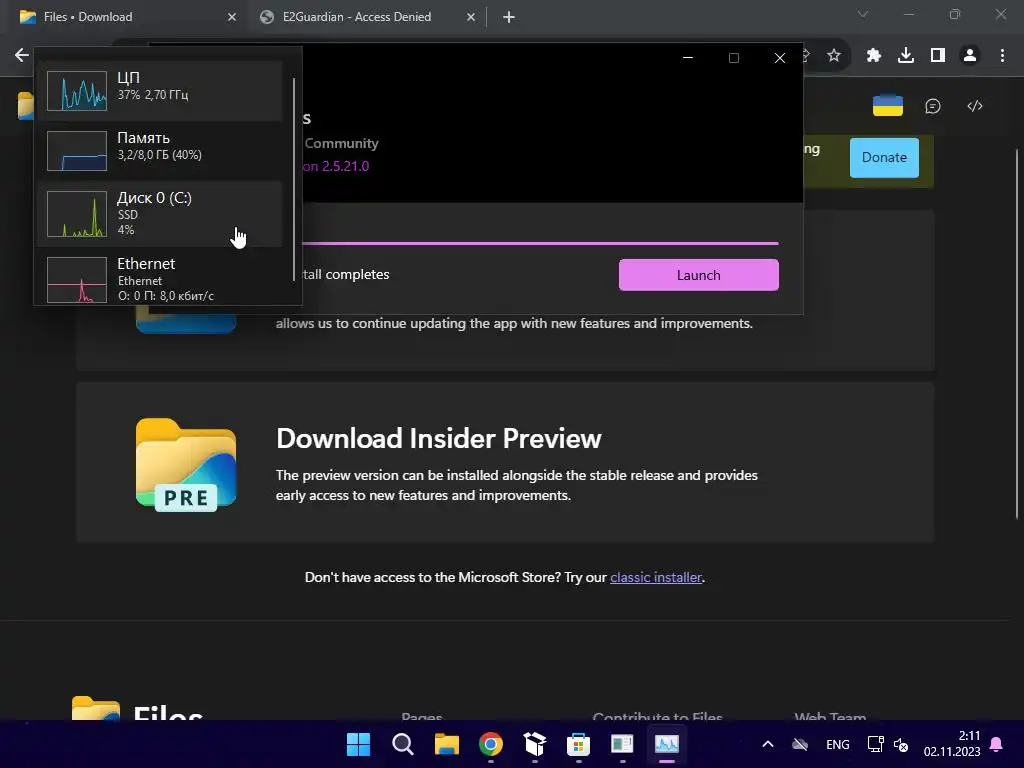The height and width of the screenshot is (768, 1024).
Task: Close the Files • Download tab
Action: [232, 17]
